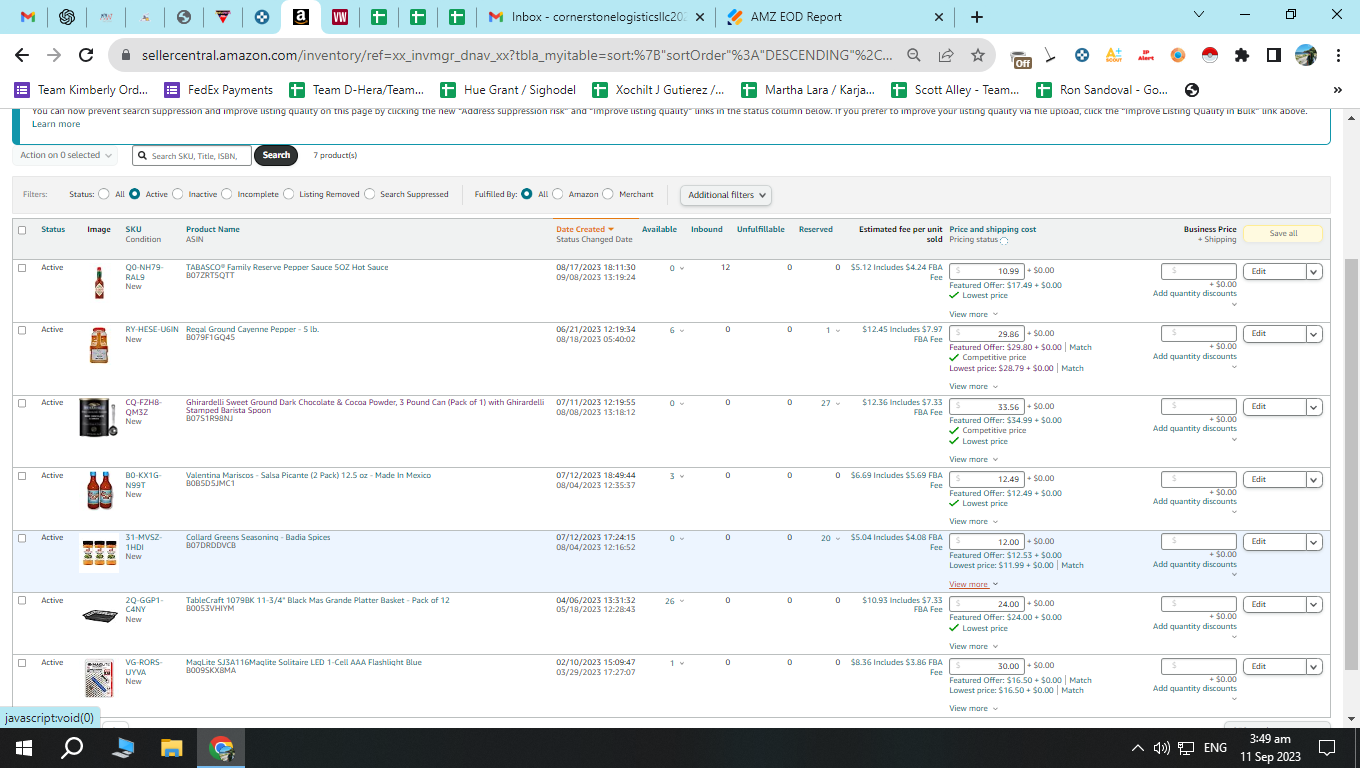1360x768 pixels.
Task: Select the Search Suppressed status filter
Action: coord(370,194)
